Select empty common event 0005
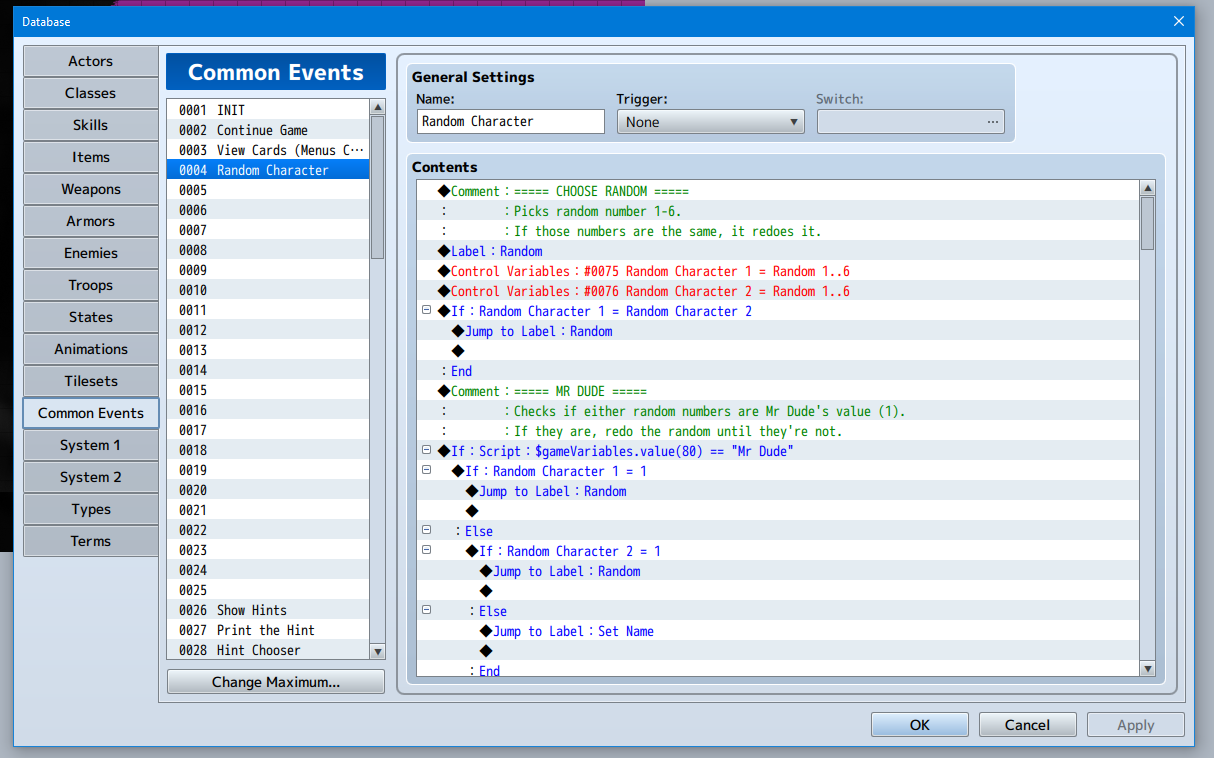The image size is (1214, 758). point(268,190)
